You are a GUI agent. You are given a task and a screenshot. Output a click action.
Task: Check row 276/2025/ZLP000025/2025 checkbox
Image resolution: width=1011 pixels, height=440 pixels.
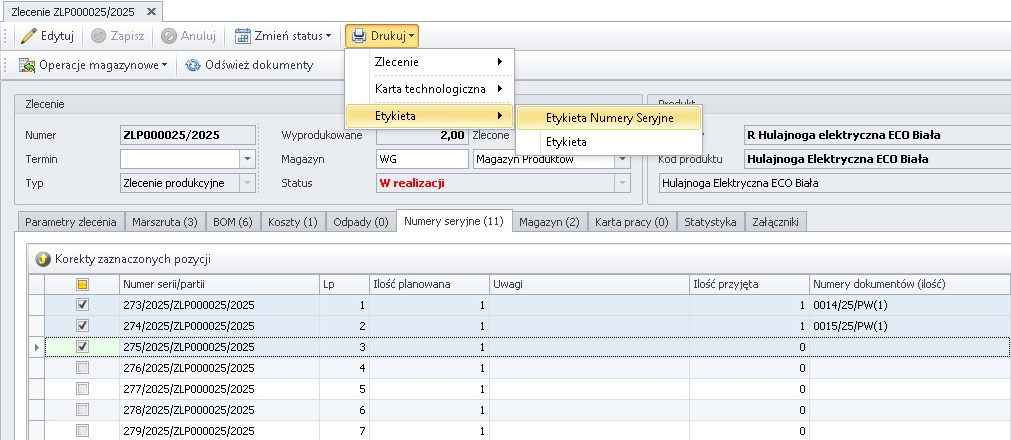pos(83,368)
